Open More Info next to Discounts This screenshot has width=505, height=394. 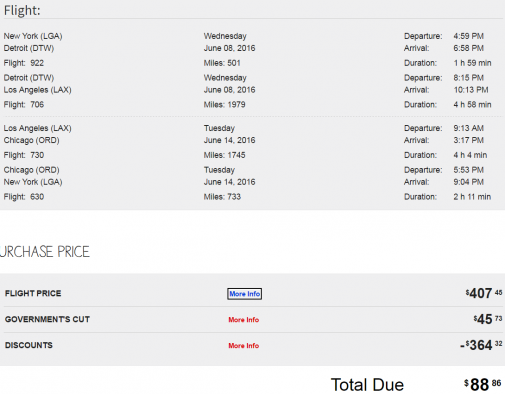point(244,346)
